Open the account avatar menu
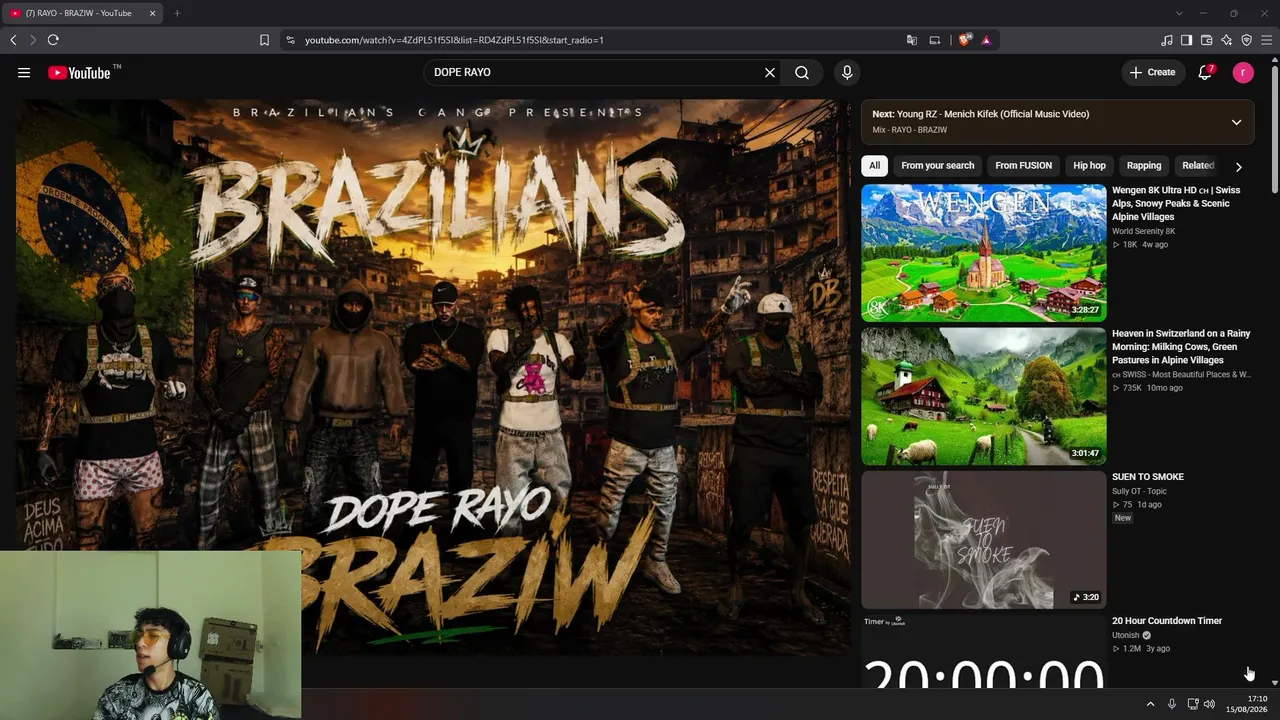This screenshot has height=720, width=1280. point(1243,72)
